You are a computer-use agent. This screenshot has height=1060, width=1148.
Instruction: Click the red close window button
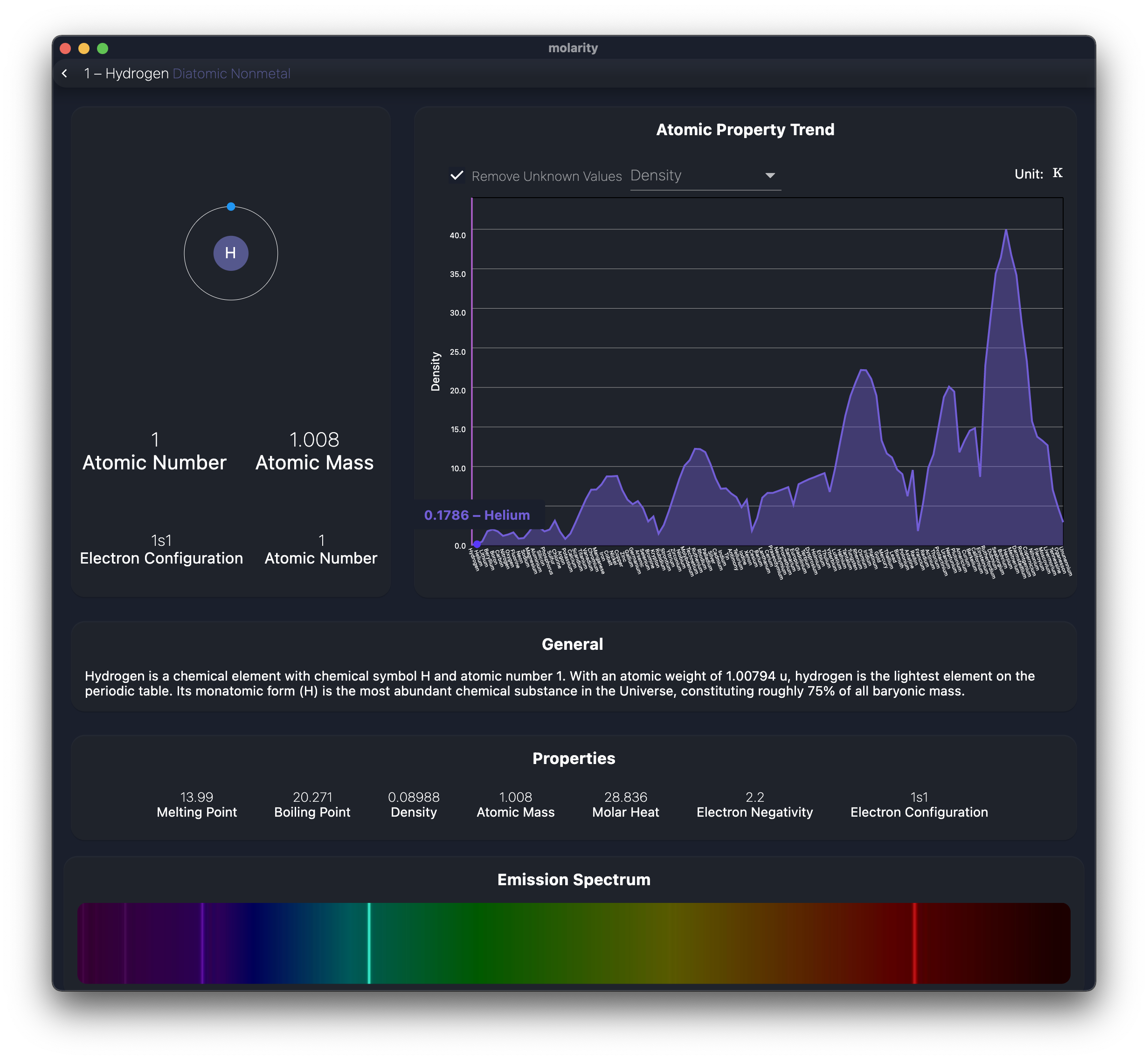(x=65, y=48)
